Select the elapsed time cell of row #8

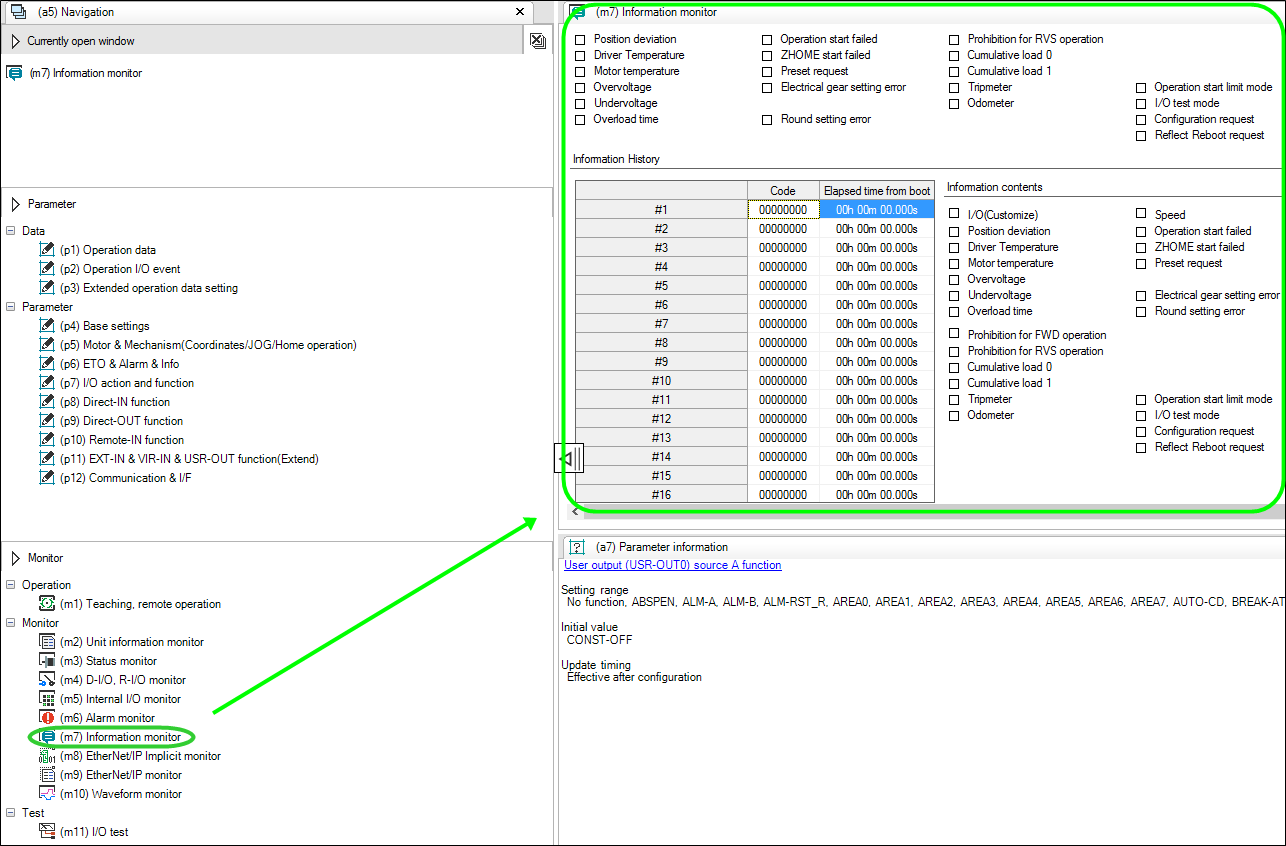(877, 343)
